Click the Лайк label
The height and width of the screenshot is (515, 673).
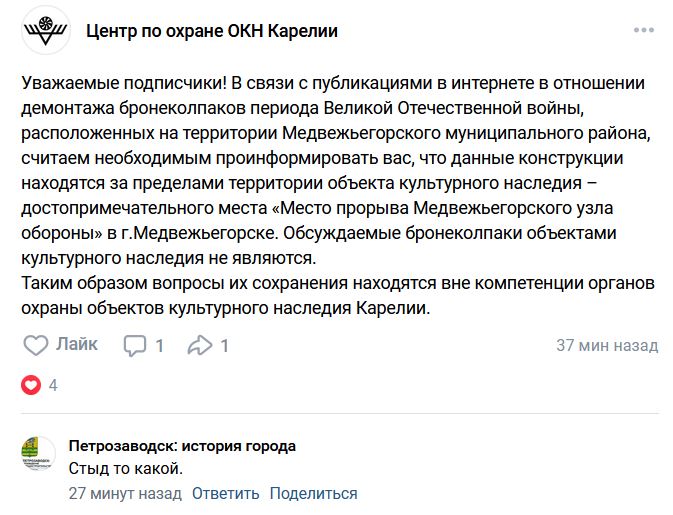pos(77,344)
